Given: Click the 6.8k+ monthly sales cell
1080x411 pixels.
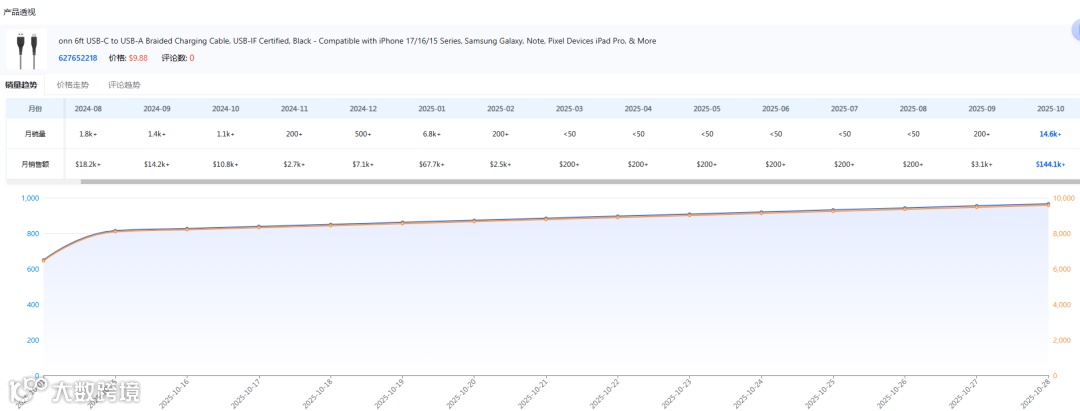Looking at the screenshot, I should click(x=432, y=134).
